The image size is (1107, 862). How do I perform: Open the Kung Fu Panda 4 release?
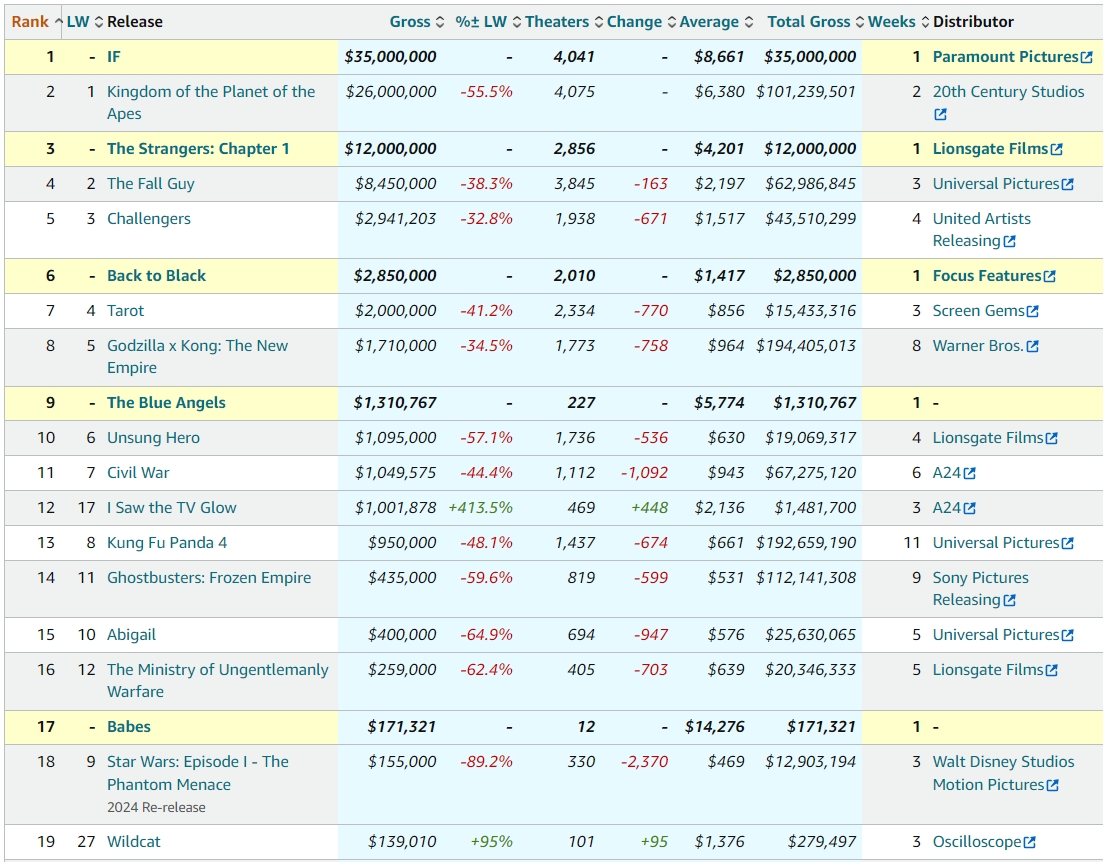pos(167,542)
